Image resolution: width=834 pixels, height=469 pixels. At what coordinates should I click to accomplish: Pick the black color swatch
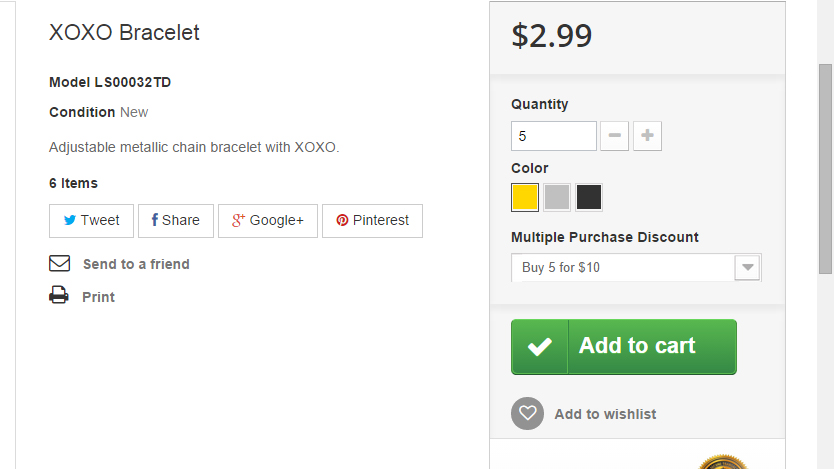coord(589,197)
